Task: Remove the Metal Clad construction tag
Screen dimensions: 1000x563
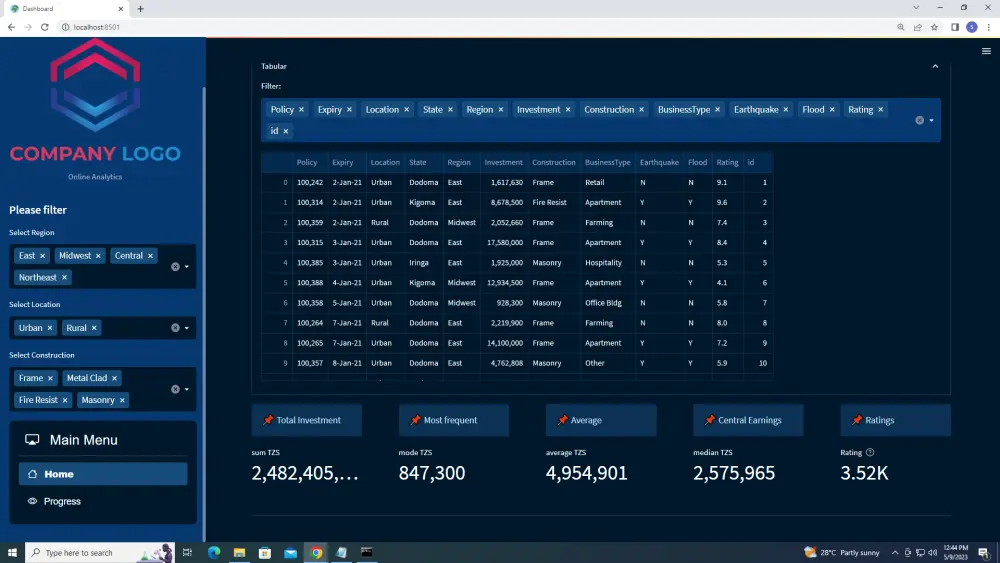Action: click(114, 378)
